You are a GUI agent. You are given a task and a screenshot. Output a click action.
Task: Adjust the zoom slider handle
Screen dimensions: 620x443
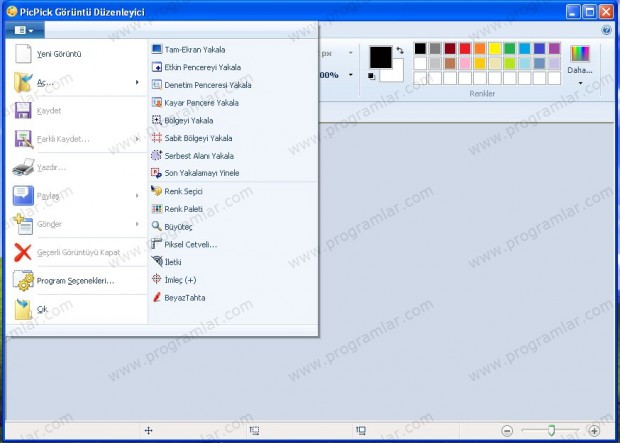551,430
